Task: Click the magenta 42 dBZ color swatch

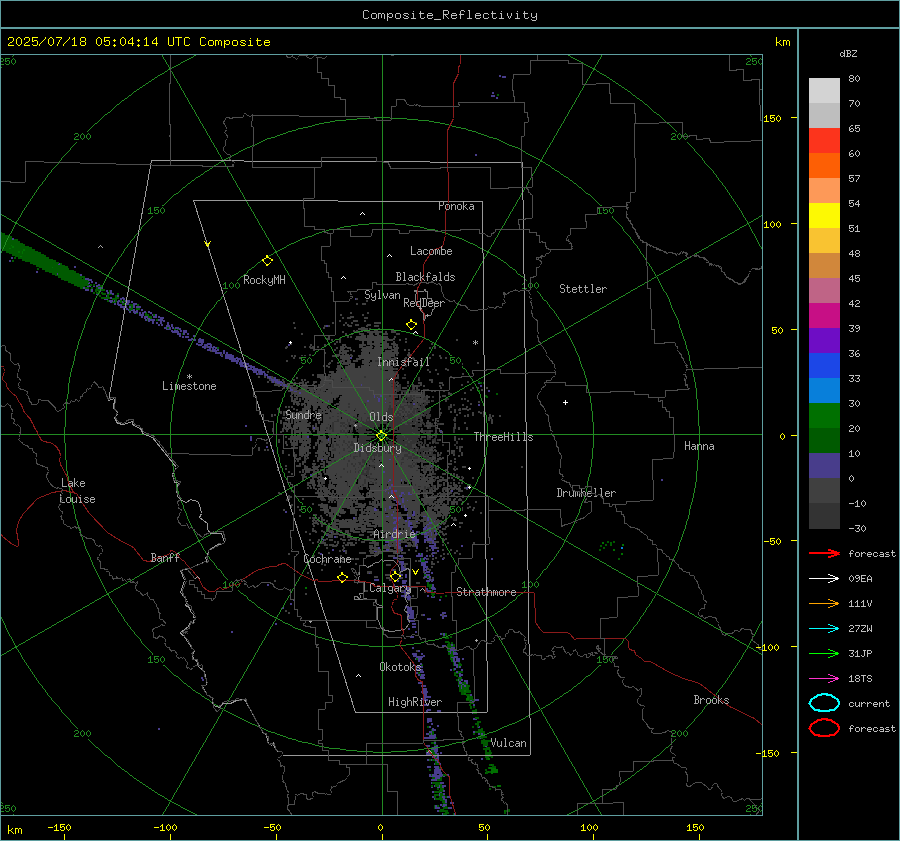Action: (x=824, y=316)
